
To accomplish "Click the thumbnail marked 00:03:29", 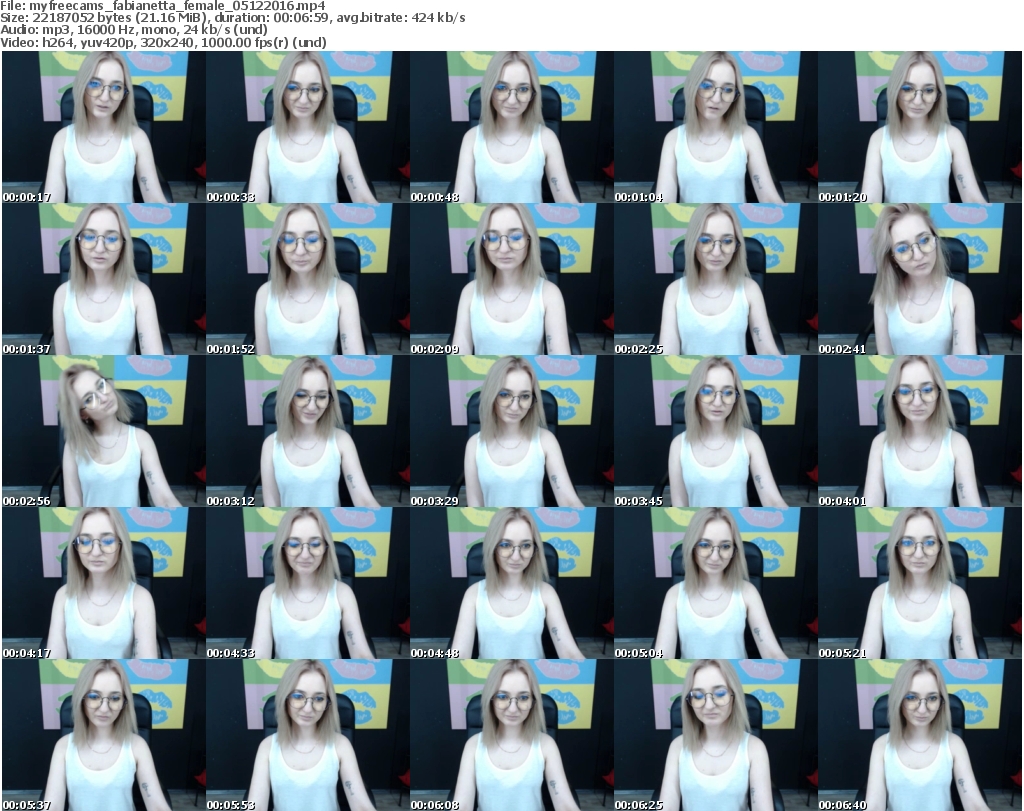I will pyautogui.click(x=511, y=431).
